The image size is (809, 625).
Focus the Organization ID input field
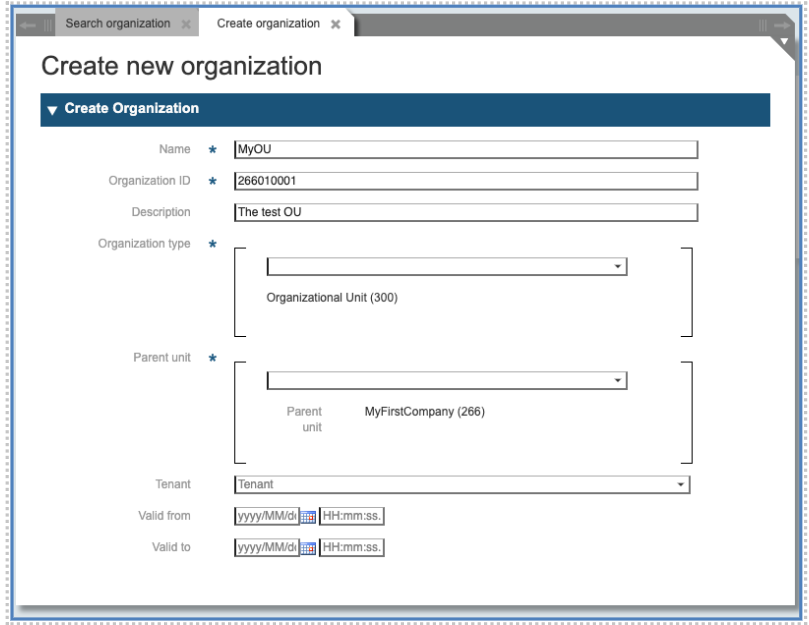[465, 181]
